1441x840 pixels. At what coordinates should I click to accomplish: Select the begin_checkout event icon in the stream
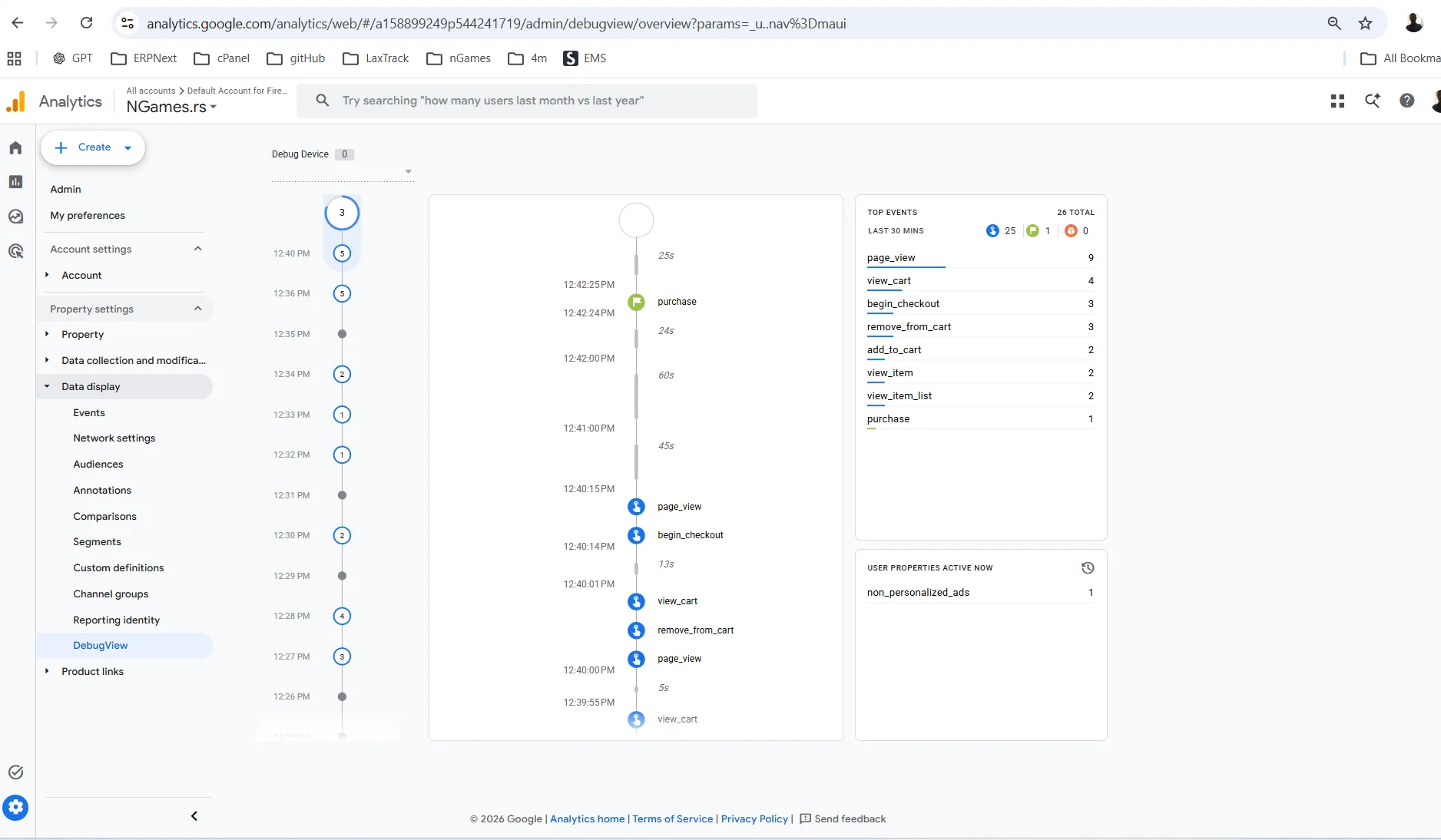click(x=636, y=535)
